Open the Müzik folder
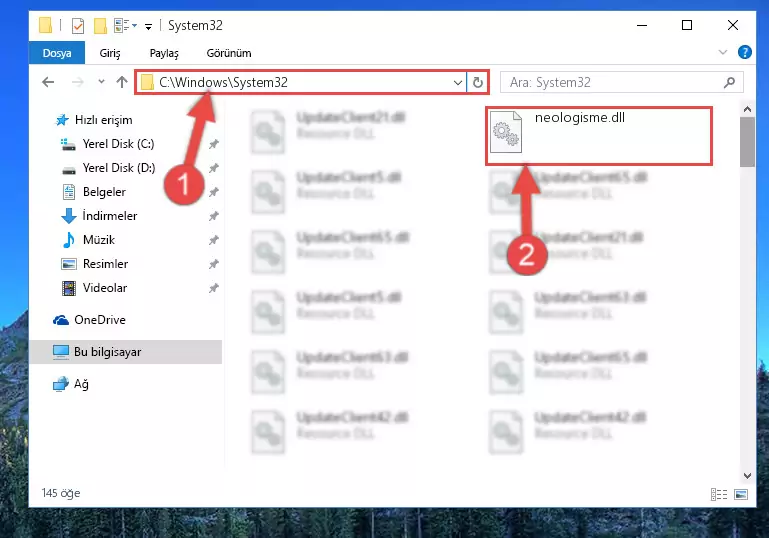Viewport: 769px width, 538px height. coord(99,240)
